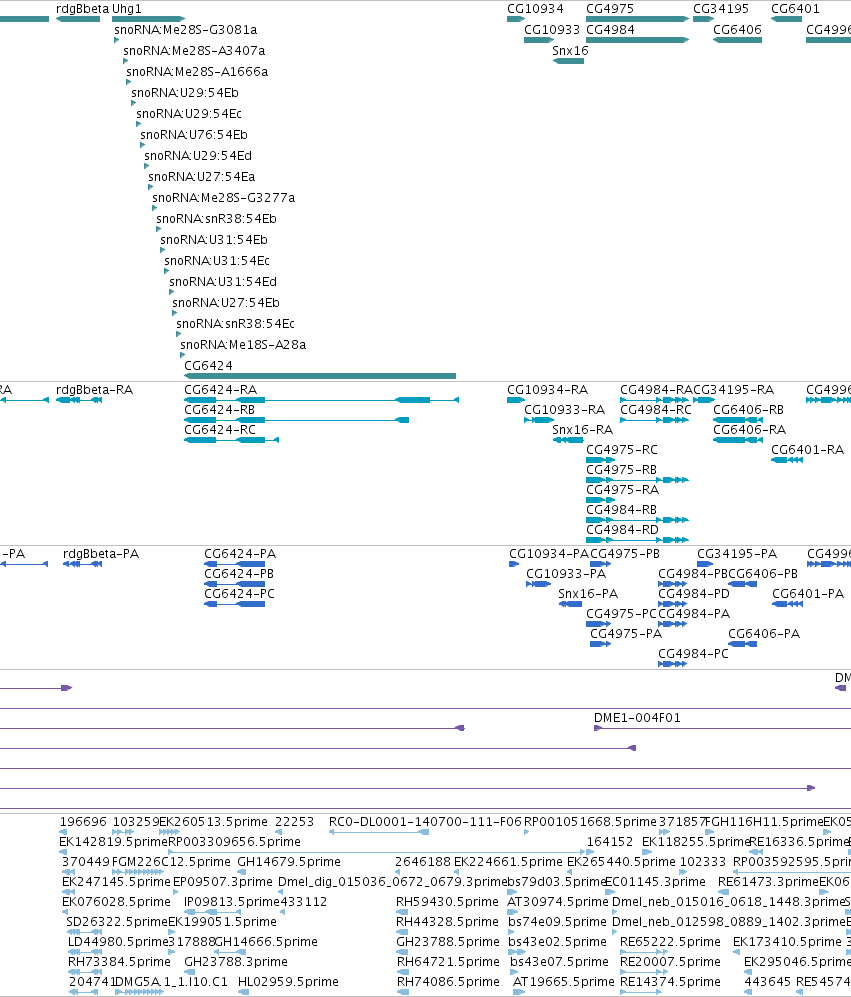Click protein CG6424-PC
This screenshot has height=997, width=851.
point(235,604)
